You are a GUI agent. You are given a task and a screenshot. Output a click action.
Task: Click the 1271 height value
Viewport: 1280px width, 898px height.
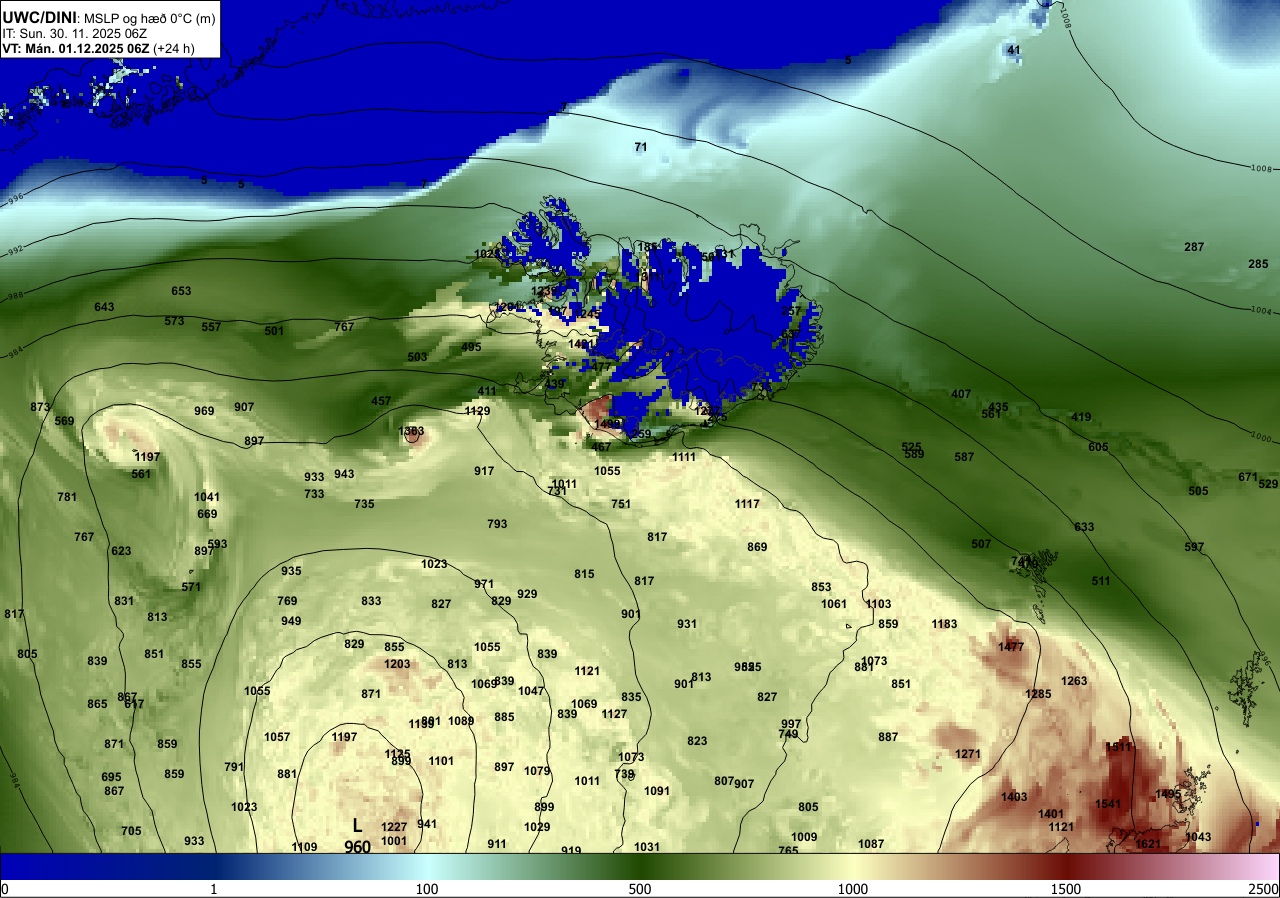[967, 754]
